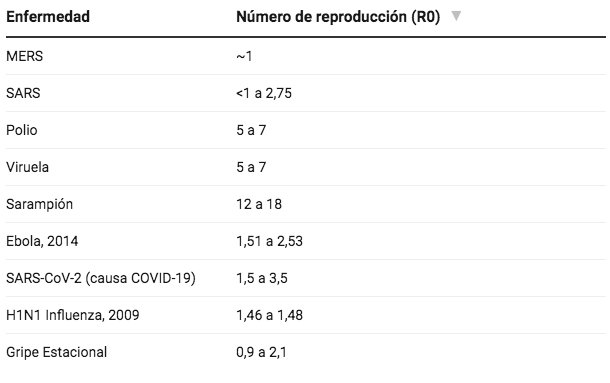Click the 5 a 7 value for Polio
This screenshot has height=383, width=610.
point(251,130)
